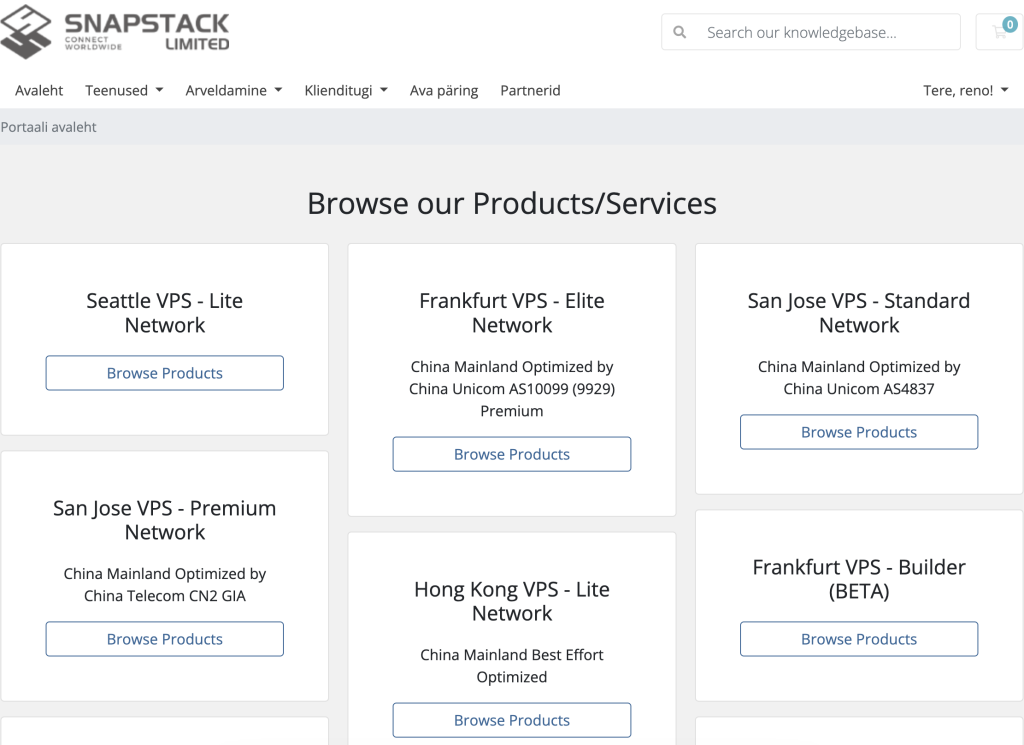Focus the knowledgebase search field
Viewport: 1024px width, 745px height.
(x=811, y=32)
